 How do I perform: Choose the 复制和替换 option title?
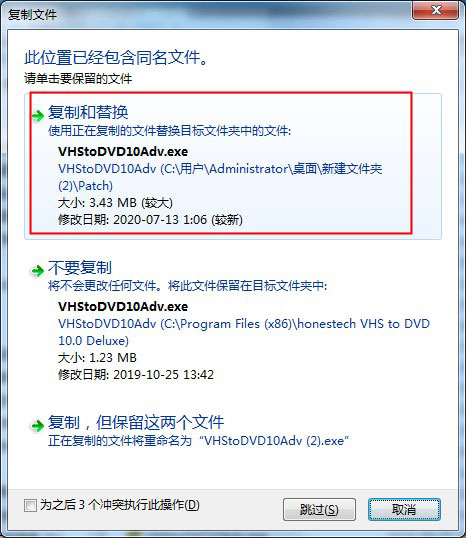coord(88,112)
